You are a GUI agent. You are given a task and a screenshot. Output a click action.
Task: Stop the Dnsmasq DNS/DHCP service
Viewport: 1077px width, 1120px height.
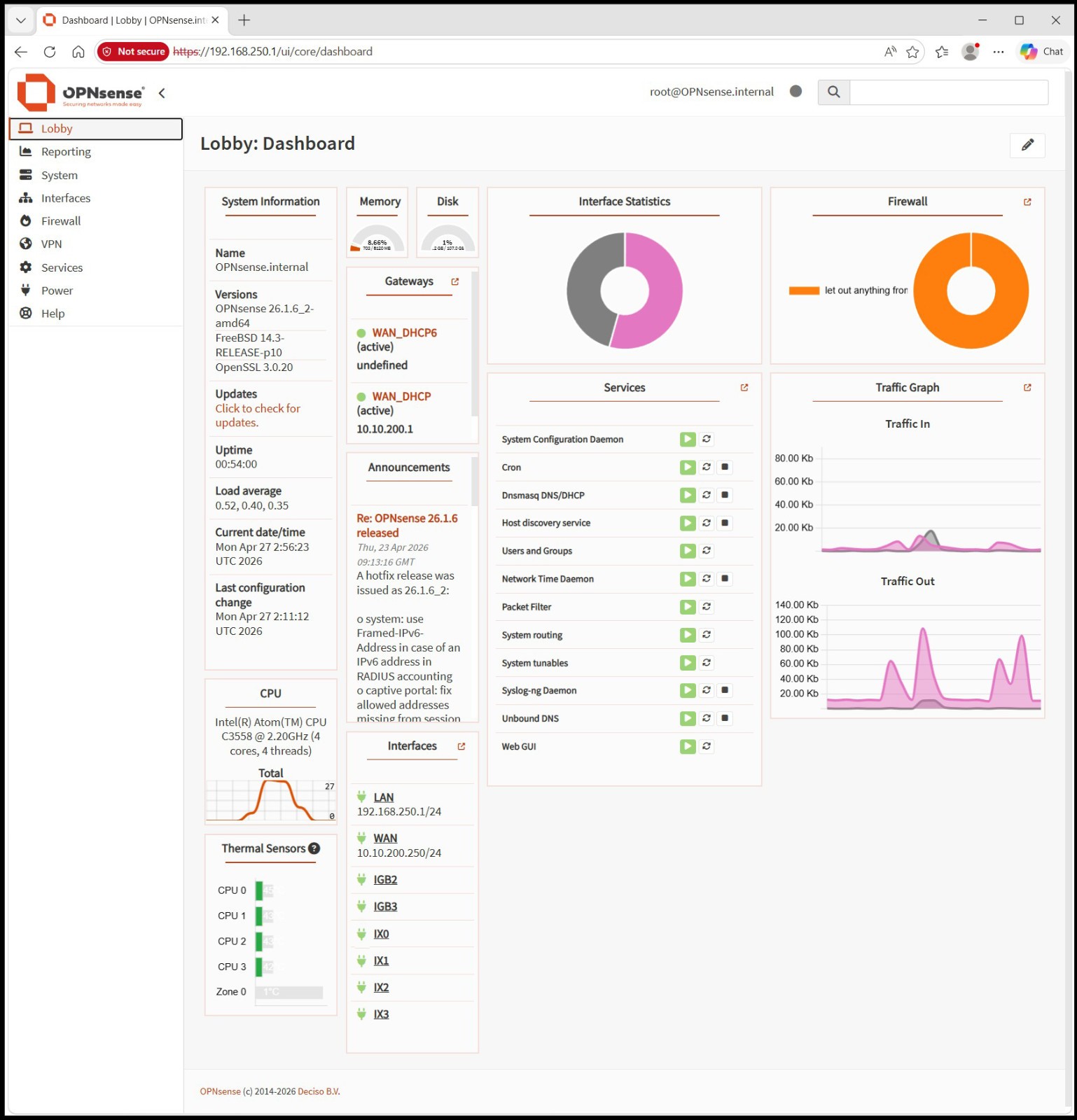click(725, 495)
